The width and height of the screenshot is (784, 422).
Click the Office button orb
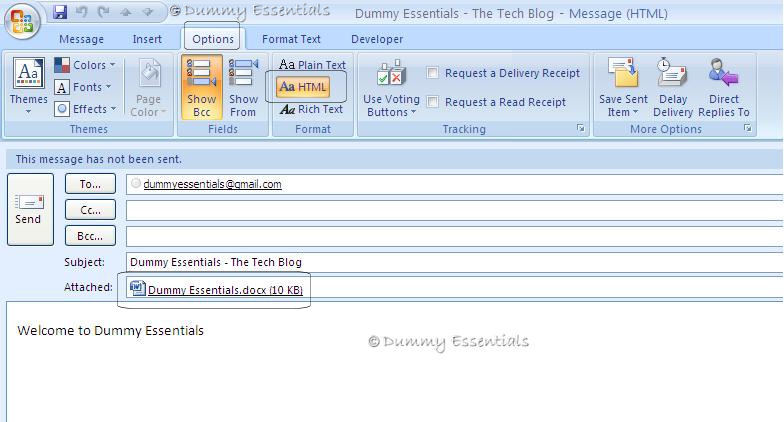click(22, 22)
